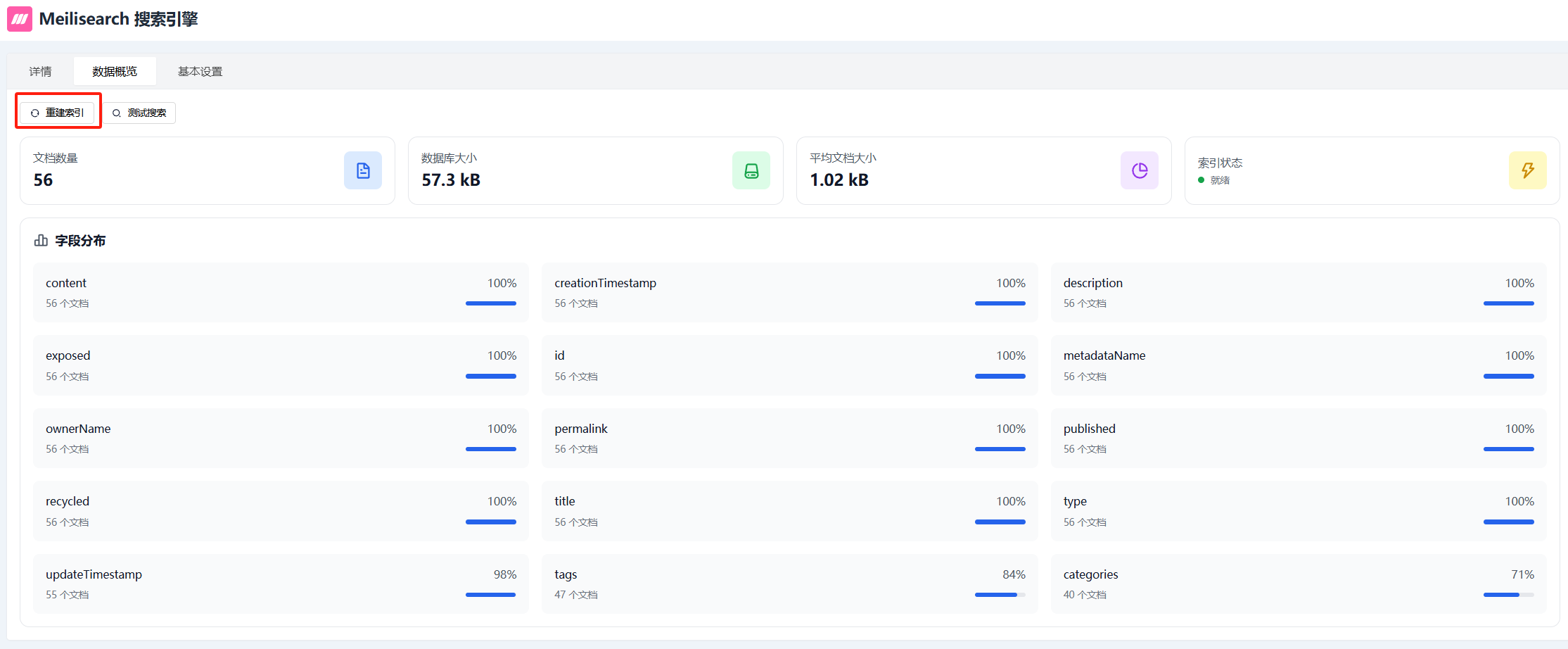Open the 基本设置 tab
This screenshot has height=649, width=1568.
200,72
